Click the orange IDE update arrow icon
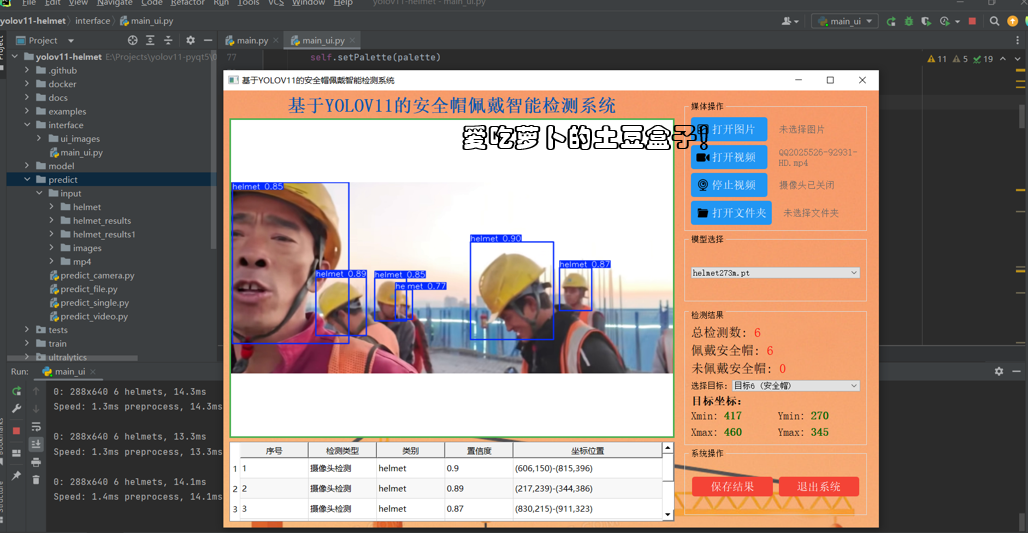Viewport: 1031px width, 534px height. coord(1013,21)
